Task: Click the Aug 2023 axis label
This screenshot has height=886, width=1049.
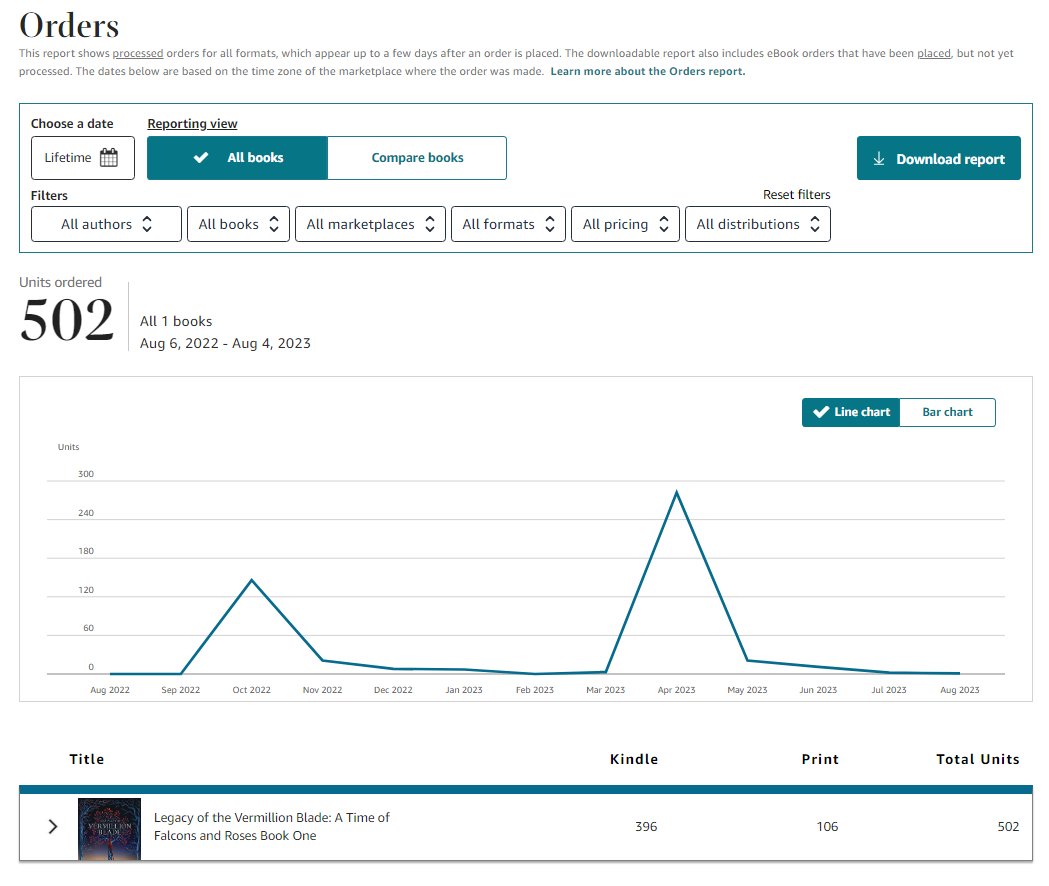Action: coord(959,690)
